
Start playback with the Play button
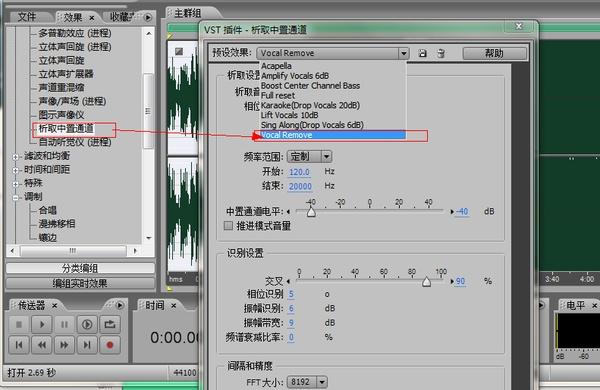click(x=41, y=325)
